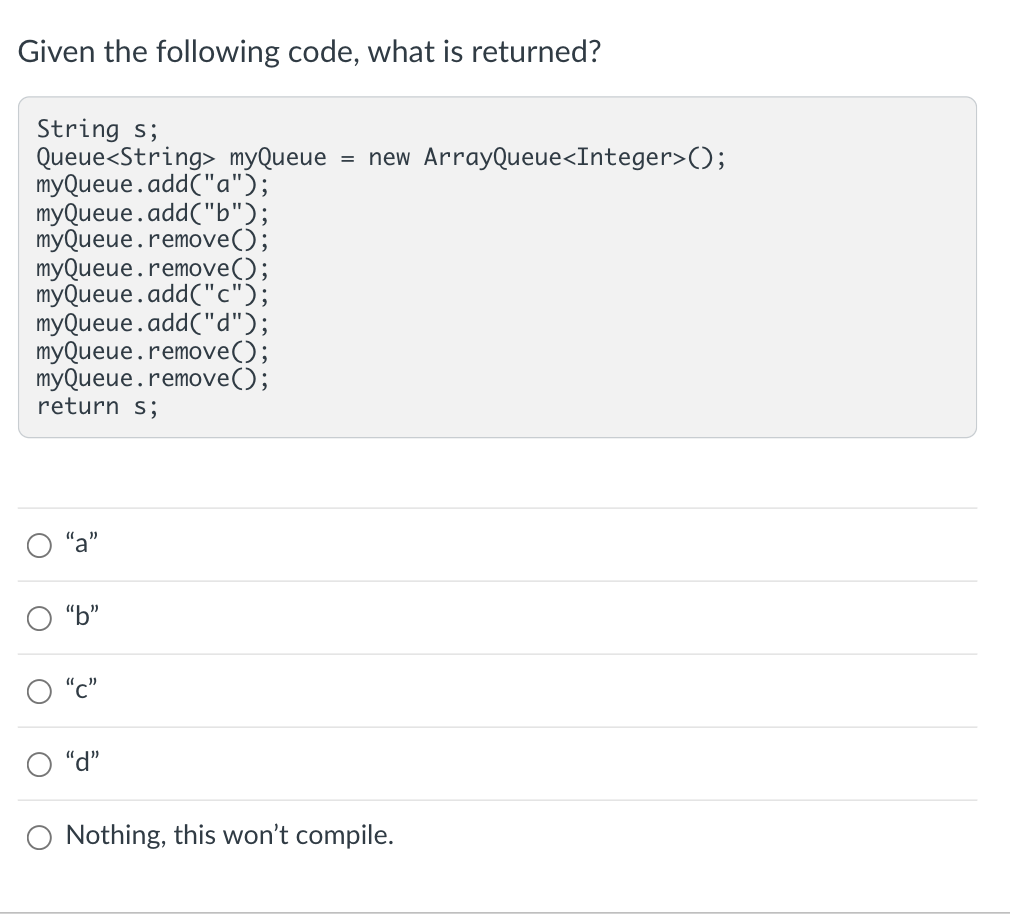This screenshot has width=1010, height=920.
Task: Pick the radio button for answer "d"
Action: pos(39,765)
